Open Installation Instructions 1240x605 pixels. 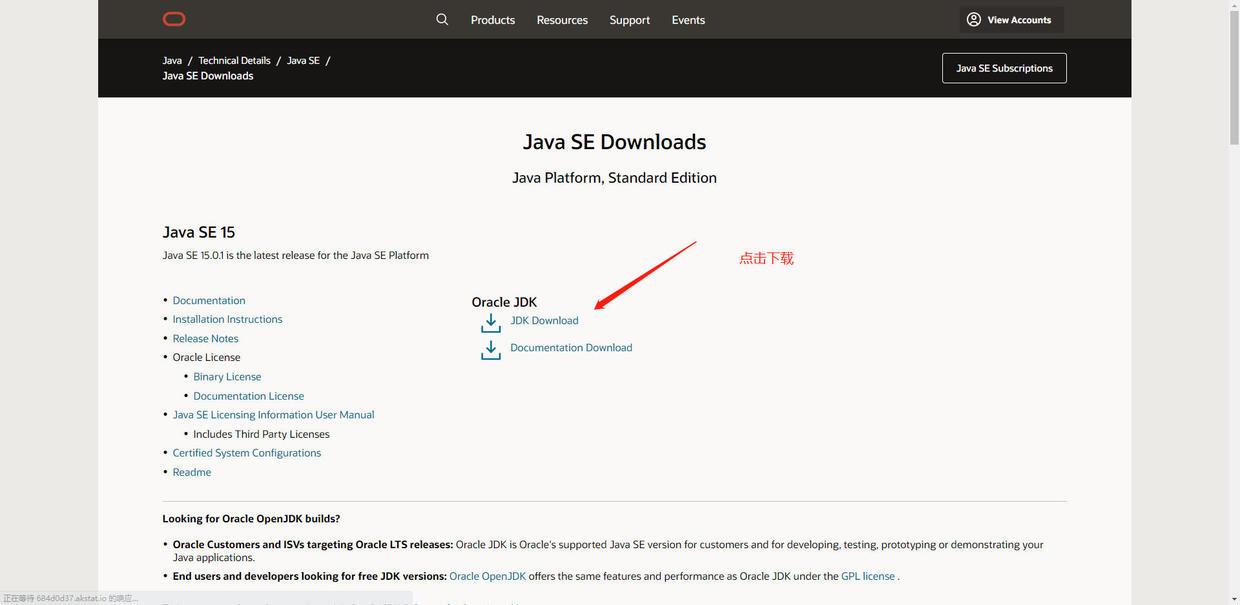(x=227, y=318)
